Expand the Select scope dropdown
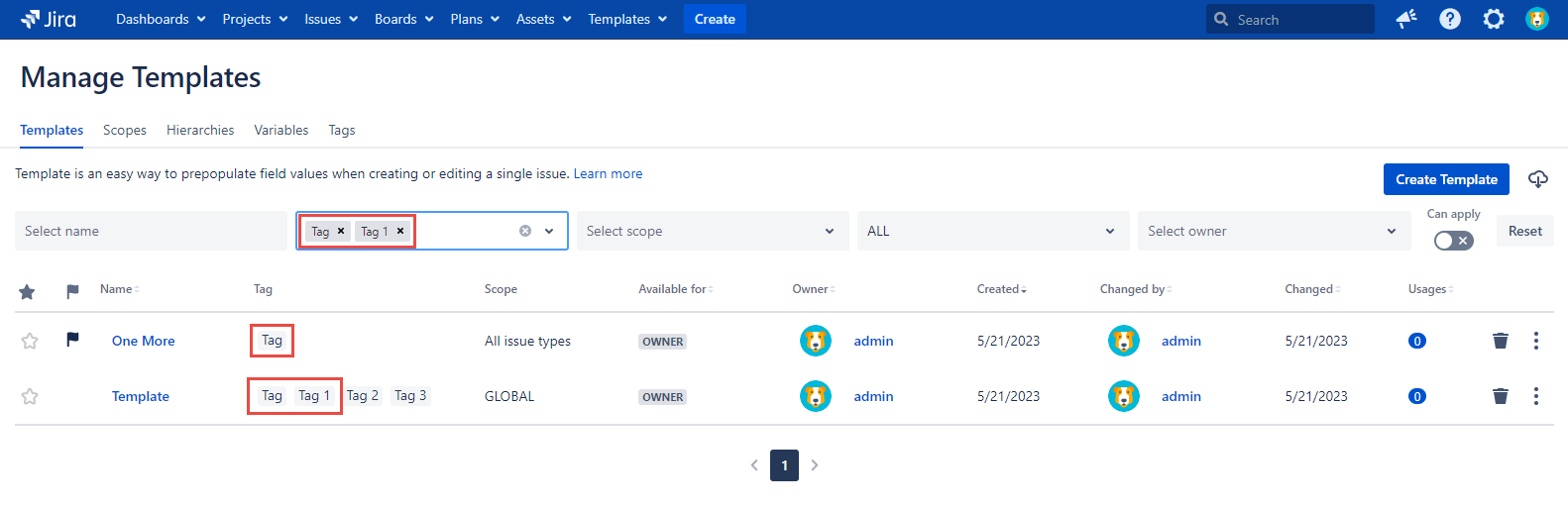This screenshot has height=508, width=1568. pos(712,231)
